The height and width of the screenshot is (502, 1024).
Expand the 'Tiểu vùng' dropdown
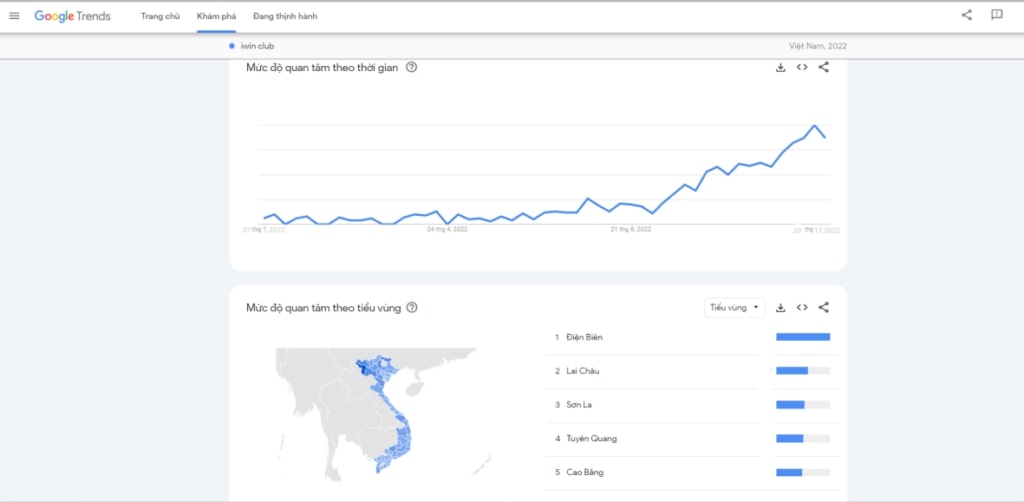coord(735,308)
